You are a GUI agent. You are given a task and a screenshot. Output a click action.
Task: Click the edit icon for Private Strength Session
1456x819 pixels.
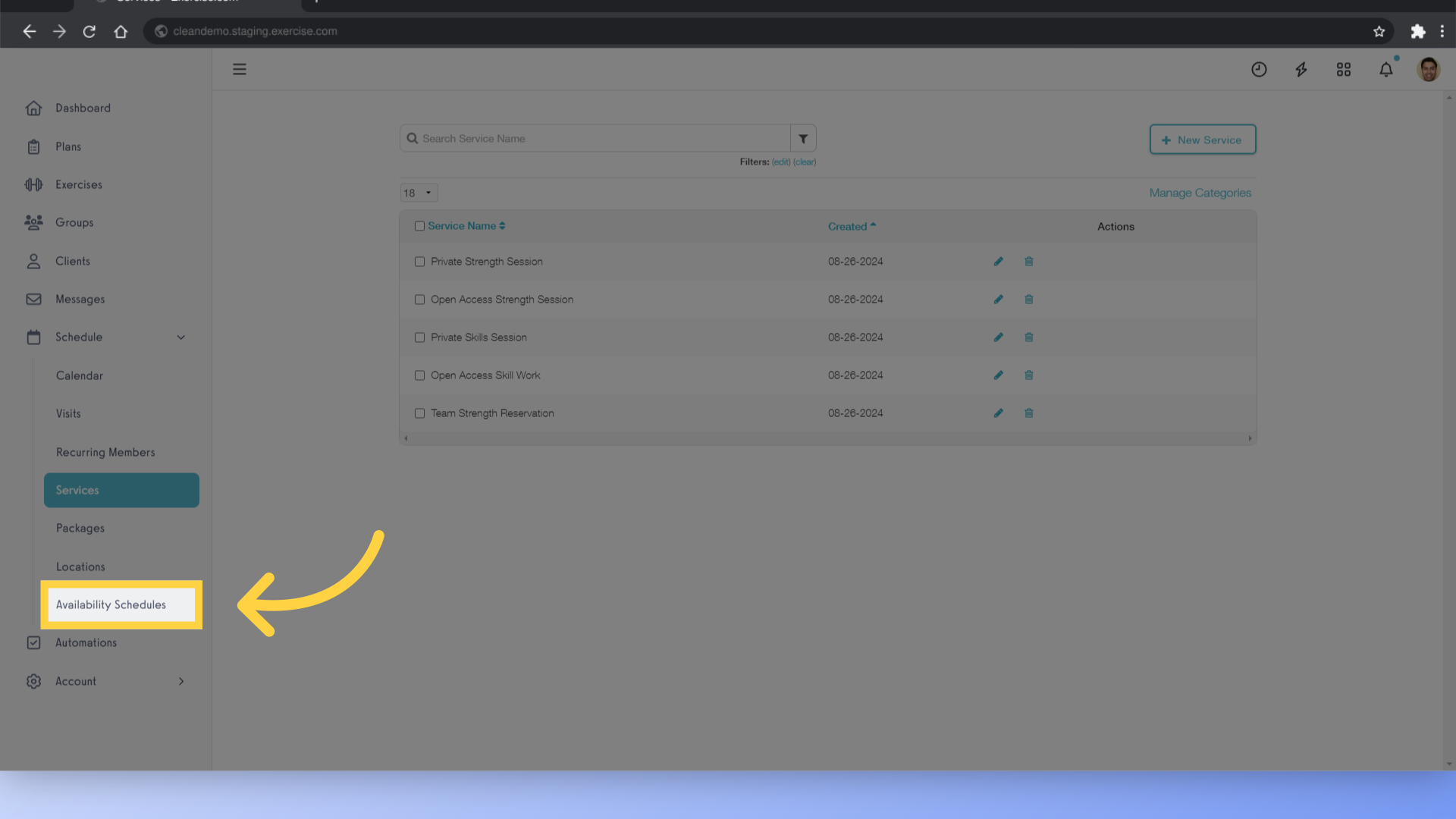(997, 261)
